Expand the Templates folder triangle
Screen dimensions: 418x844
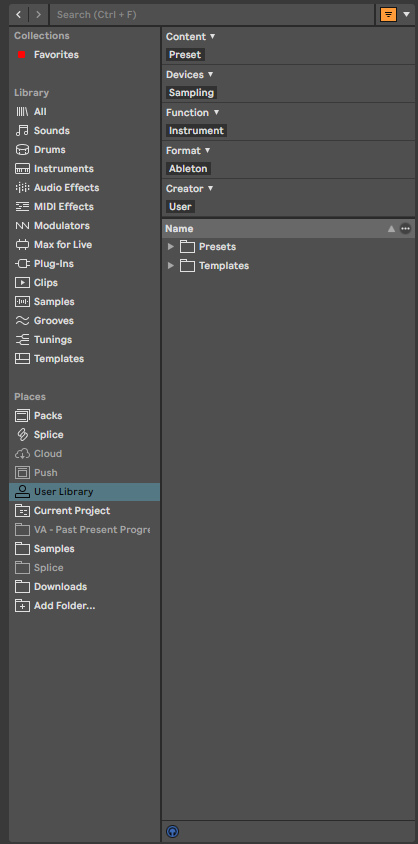pos(171,265)
